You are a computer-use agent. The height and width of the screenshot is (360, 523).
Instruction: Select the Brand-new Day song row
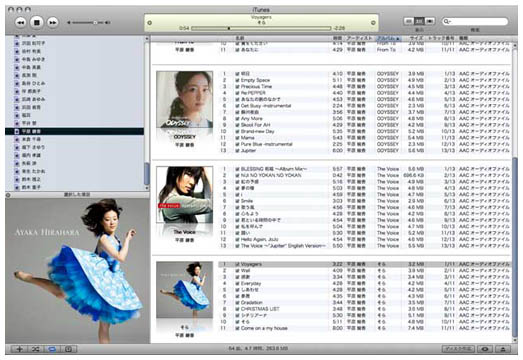(365, 131)
